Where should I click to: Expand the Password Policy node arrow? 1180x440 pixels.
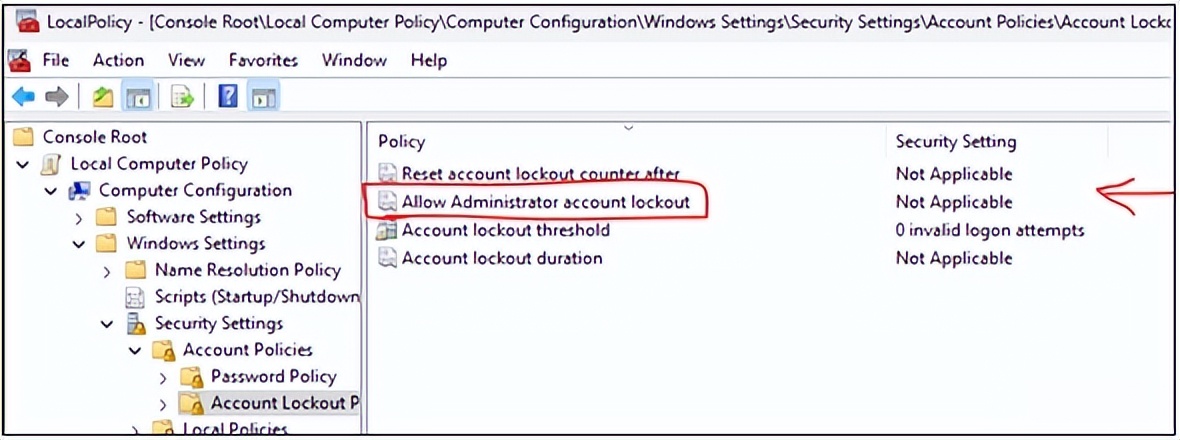pos(164,377)
